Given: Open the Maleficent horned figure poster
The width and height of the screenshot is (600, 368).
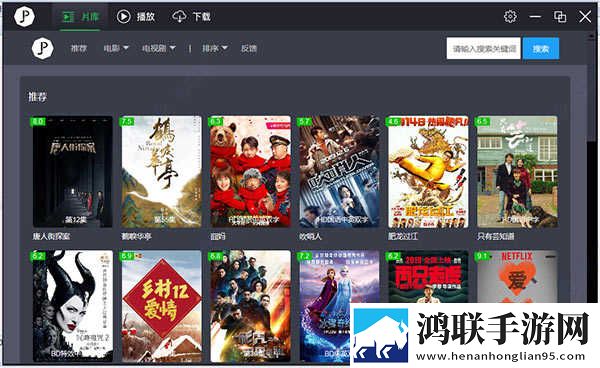Looking at the screenshot, I should (72, 306).
